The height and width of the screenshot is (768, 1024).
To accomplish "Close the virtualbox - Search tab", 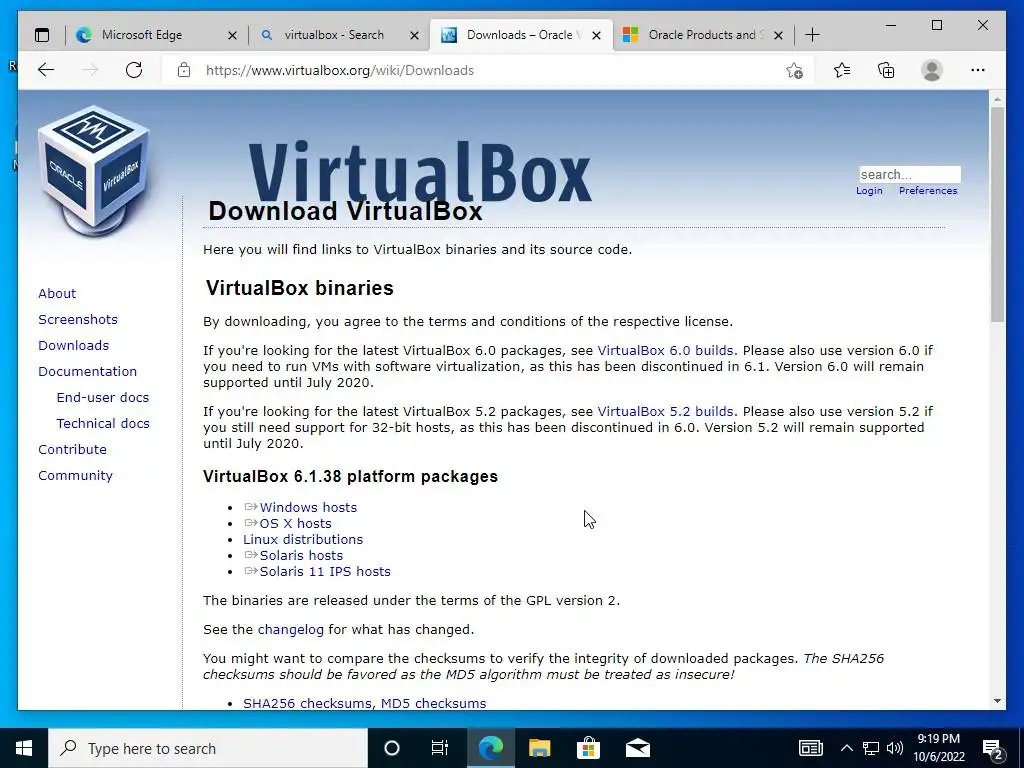I will point(414,35).
